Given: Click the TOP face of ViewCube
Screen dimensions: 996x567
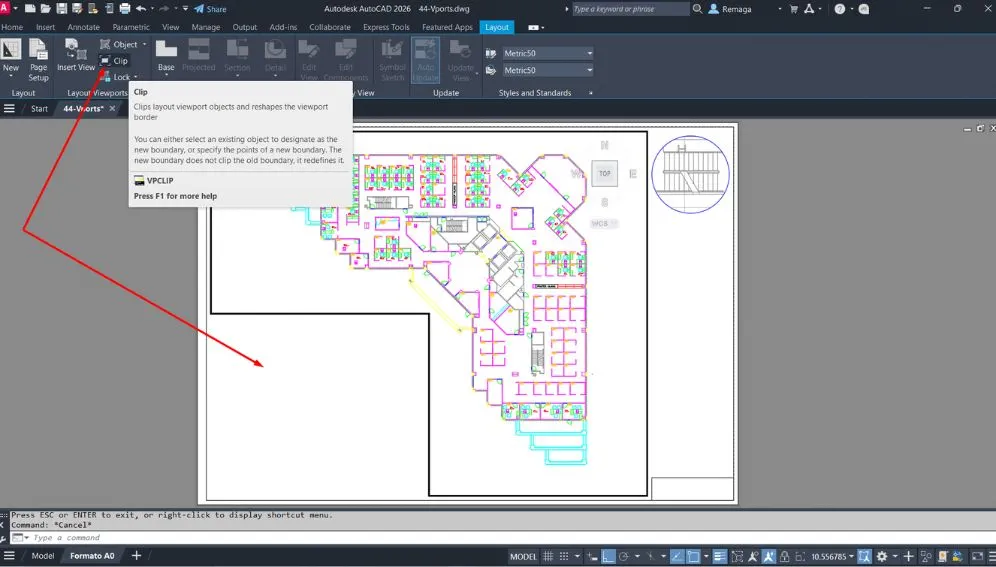Looking at the screenshot, I should [604, 173].
